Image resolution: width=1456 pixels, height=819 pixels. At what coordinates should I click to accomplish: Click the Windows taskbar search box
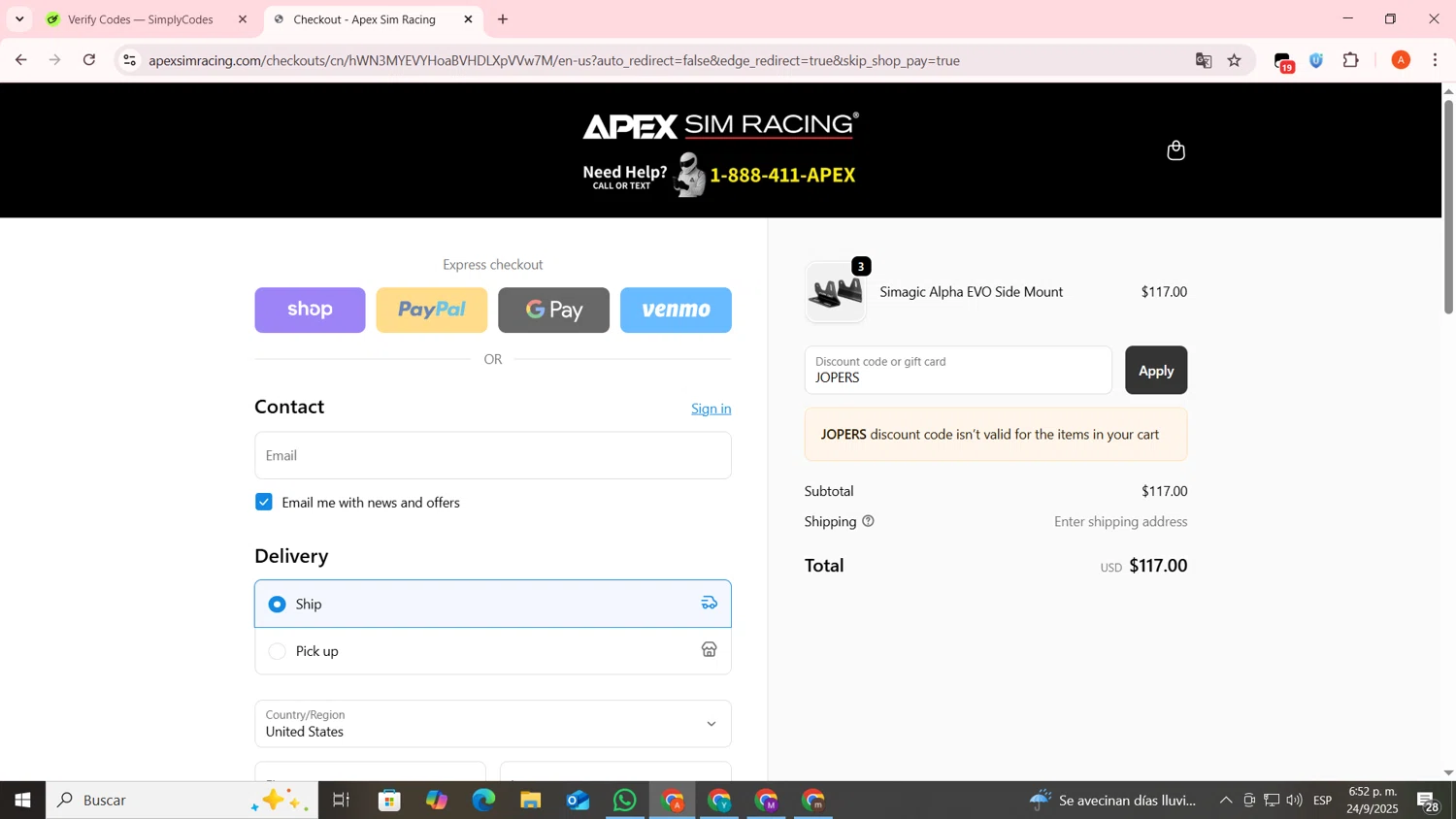(x=182, y=801)
